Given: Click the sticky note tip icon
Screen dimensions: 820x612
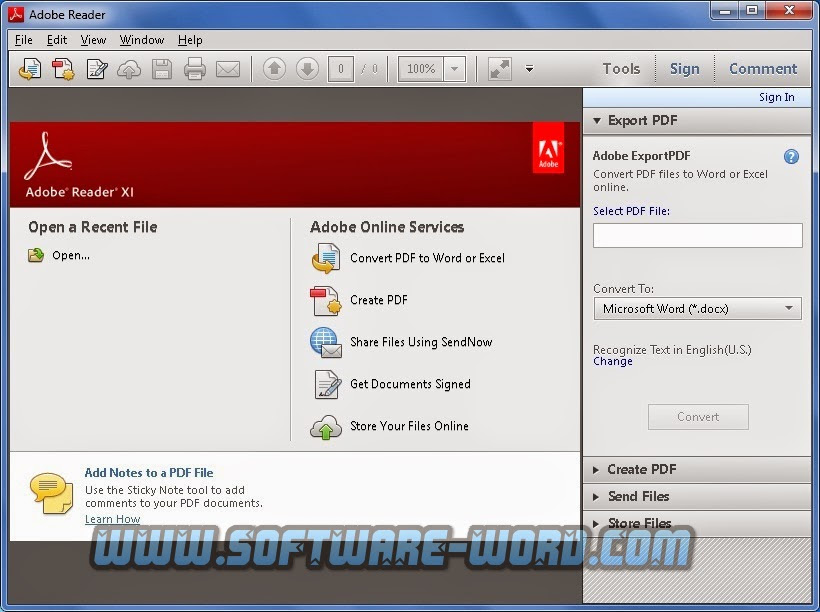Looking at the screenshot, I should click(51, 493).
